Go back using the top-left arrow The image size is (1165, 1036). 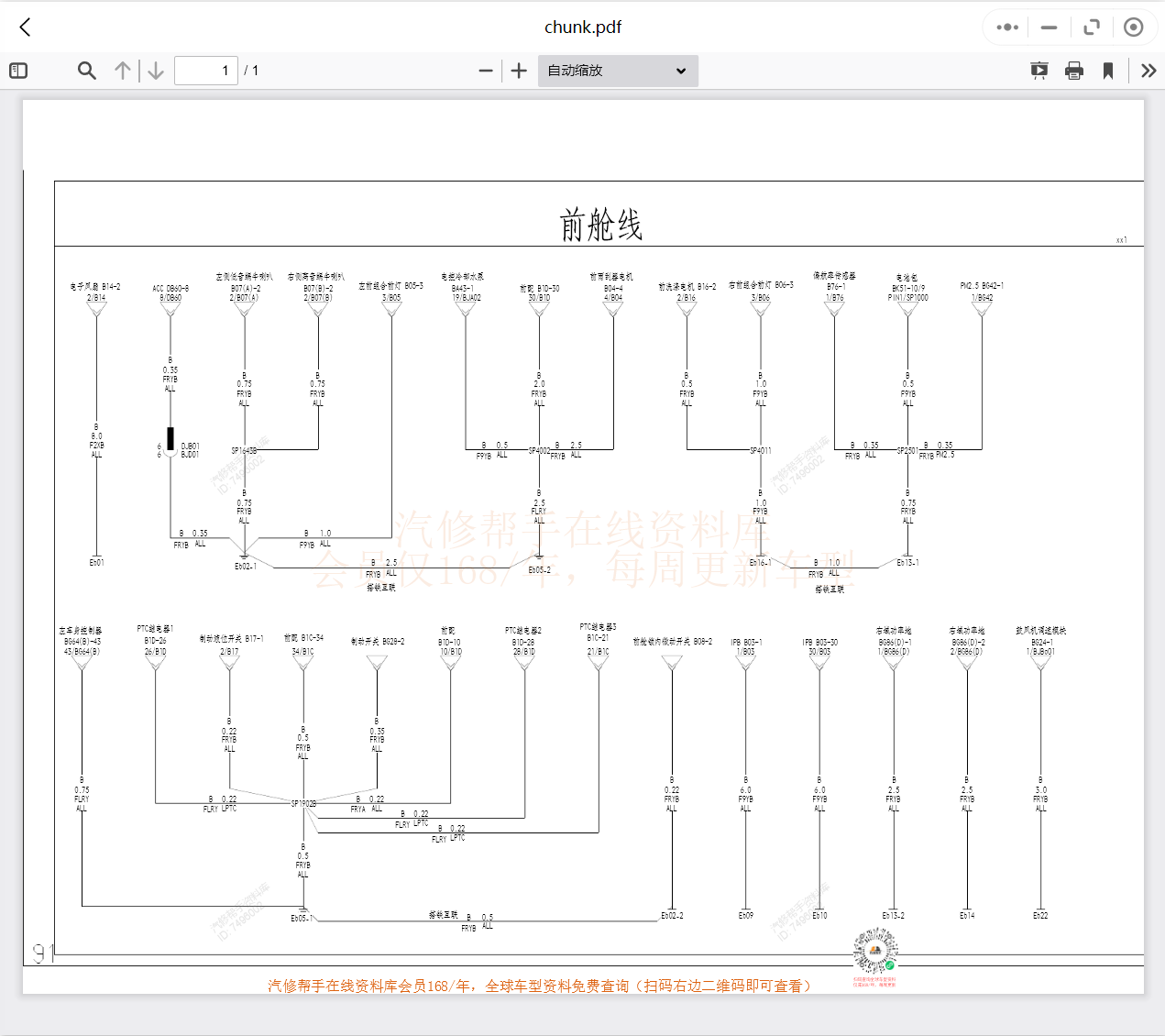(26, 28)
